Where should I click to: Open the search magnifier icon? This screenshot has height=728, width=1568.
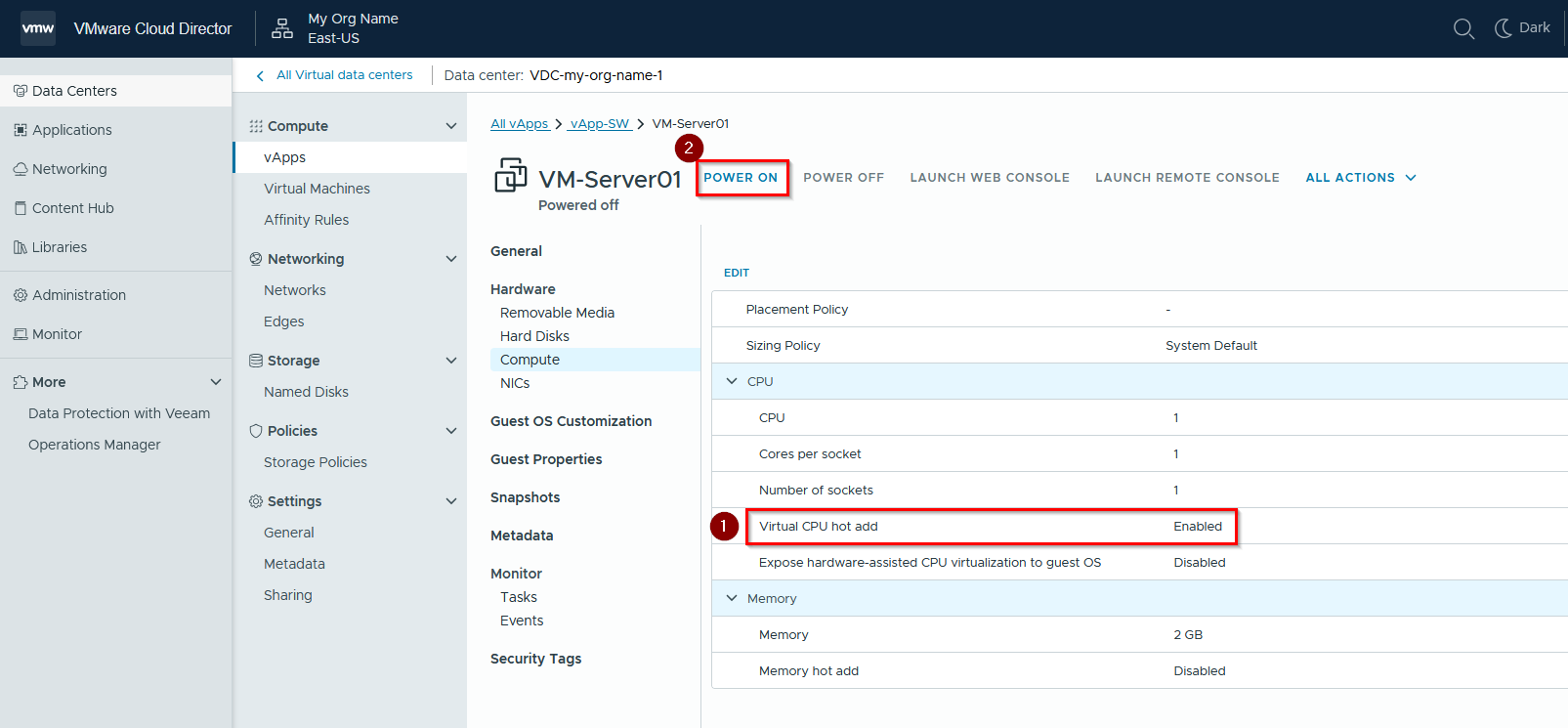pos(1463,28)
